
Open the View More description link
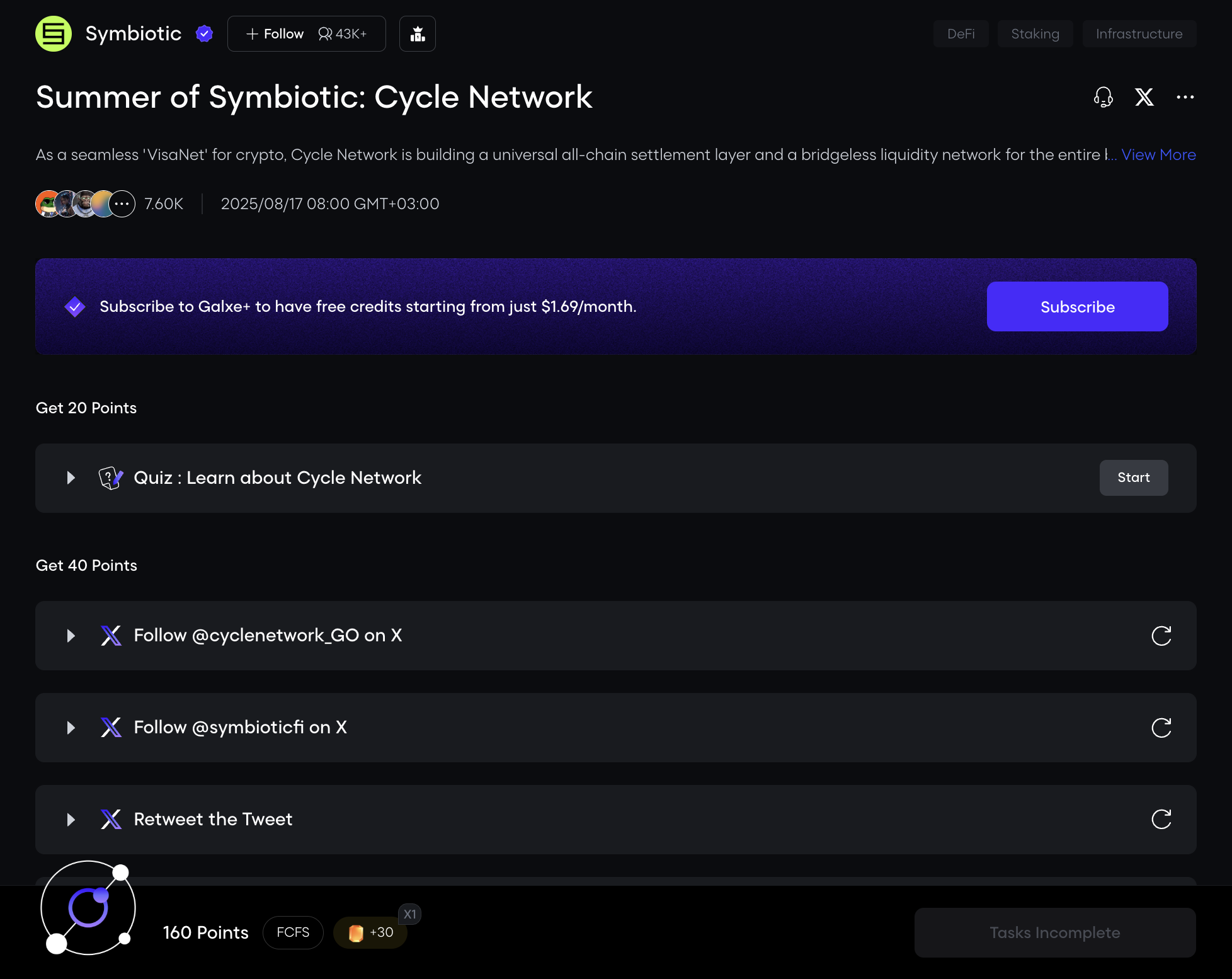pos(1158,155)
